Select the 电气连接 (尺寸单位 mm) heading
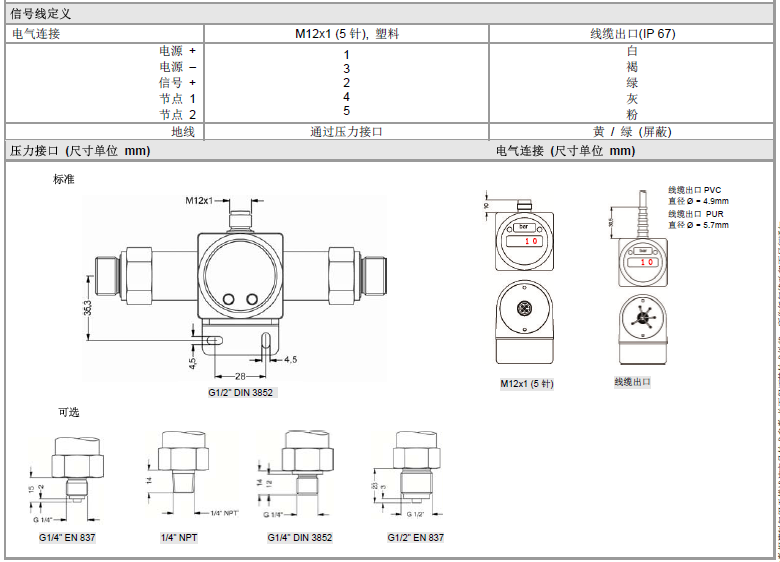The height and width of the screenshot is (562, 780). click(x=565, y=151)
